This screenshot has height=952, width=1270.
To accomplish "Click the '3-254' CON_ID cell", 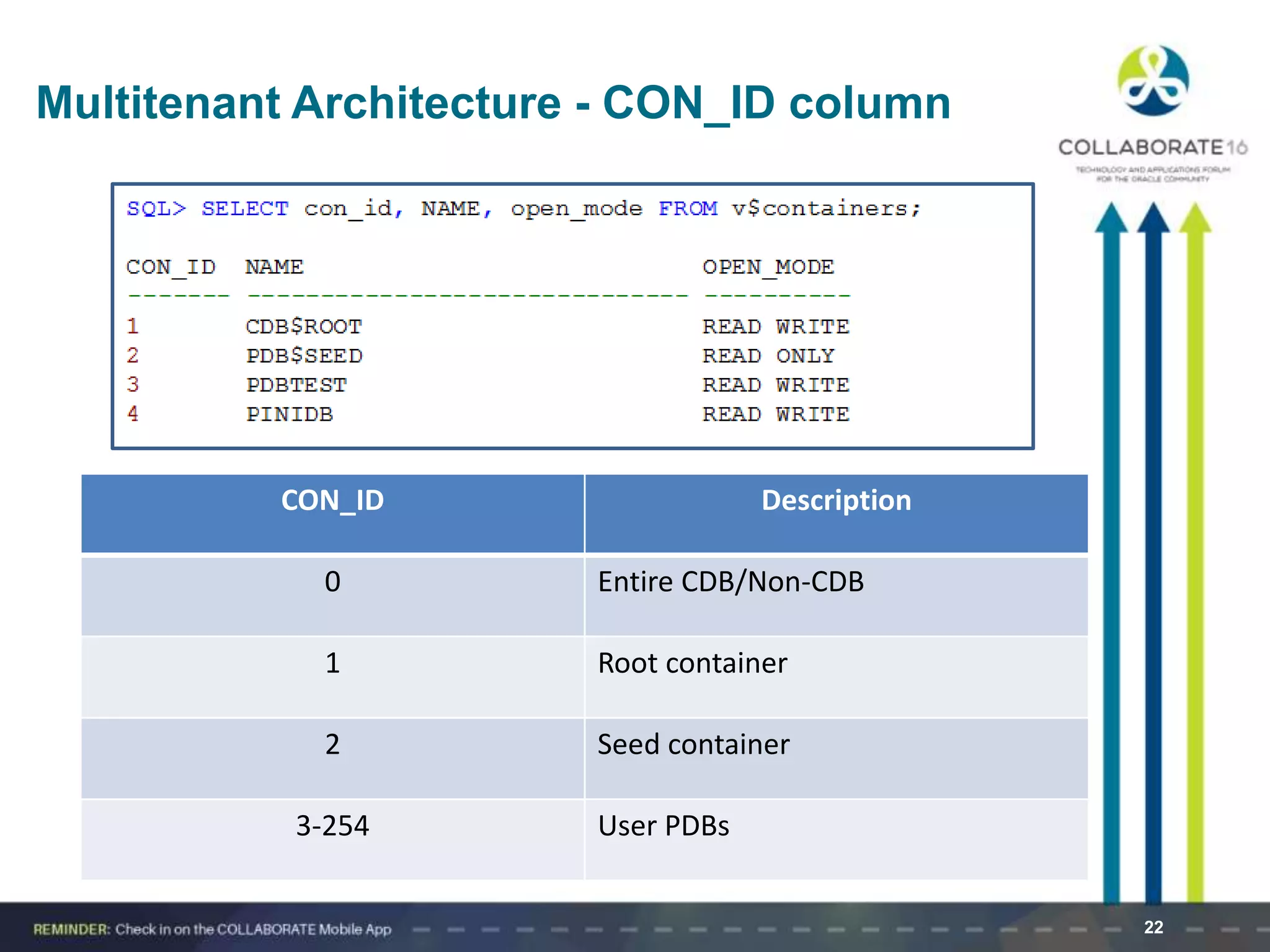I will 332,840.
